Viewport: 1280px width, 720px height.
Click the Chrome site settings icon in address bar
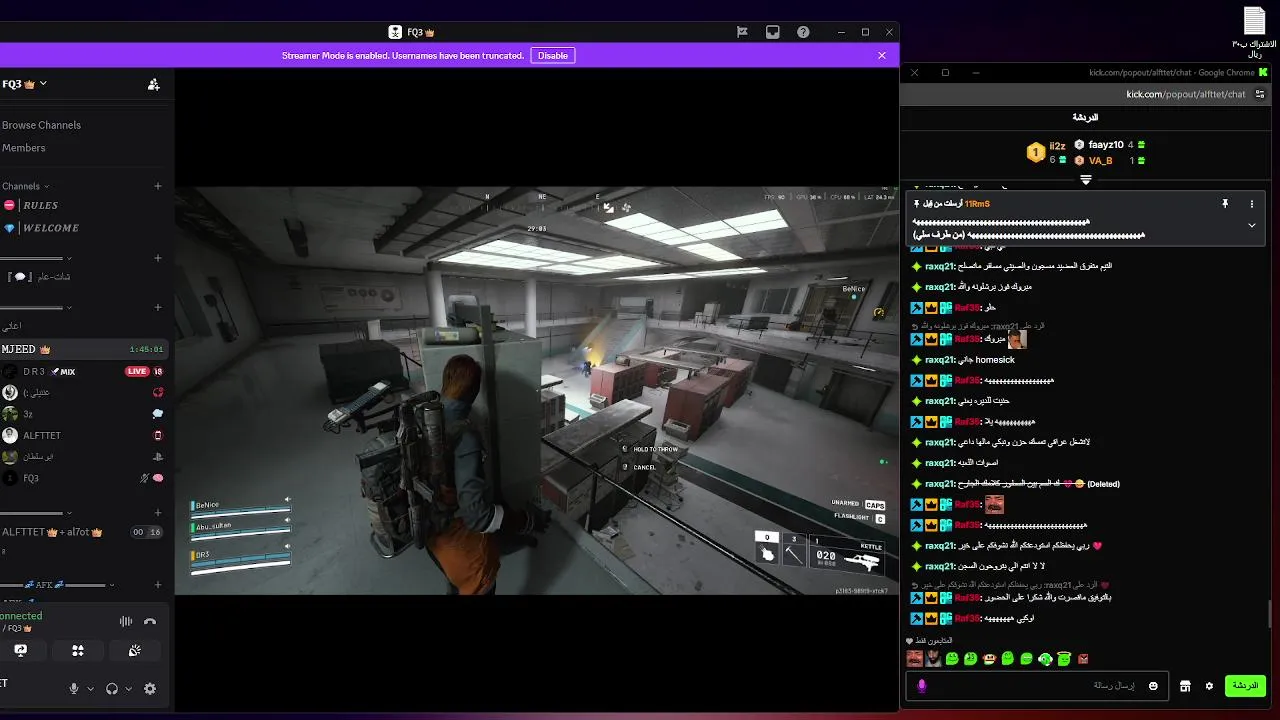click(x=1260, y=94)
